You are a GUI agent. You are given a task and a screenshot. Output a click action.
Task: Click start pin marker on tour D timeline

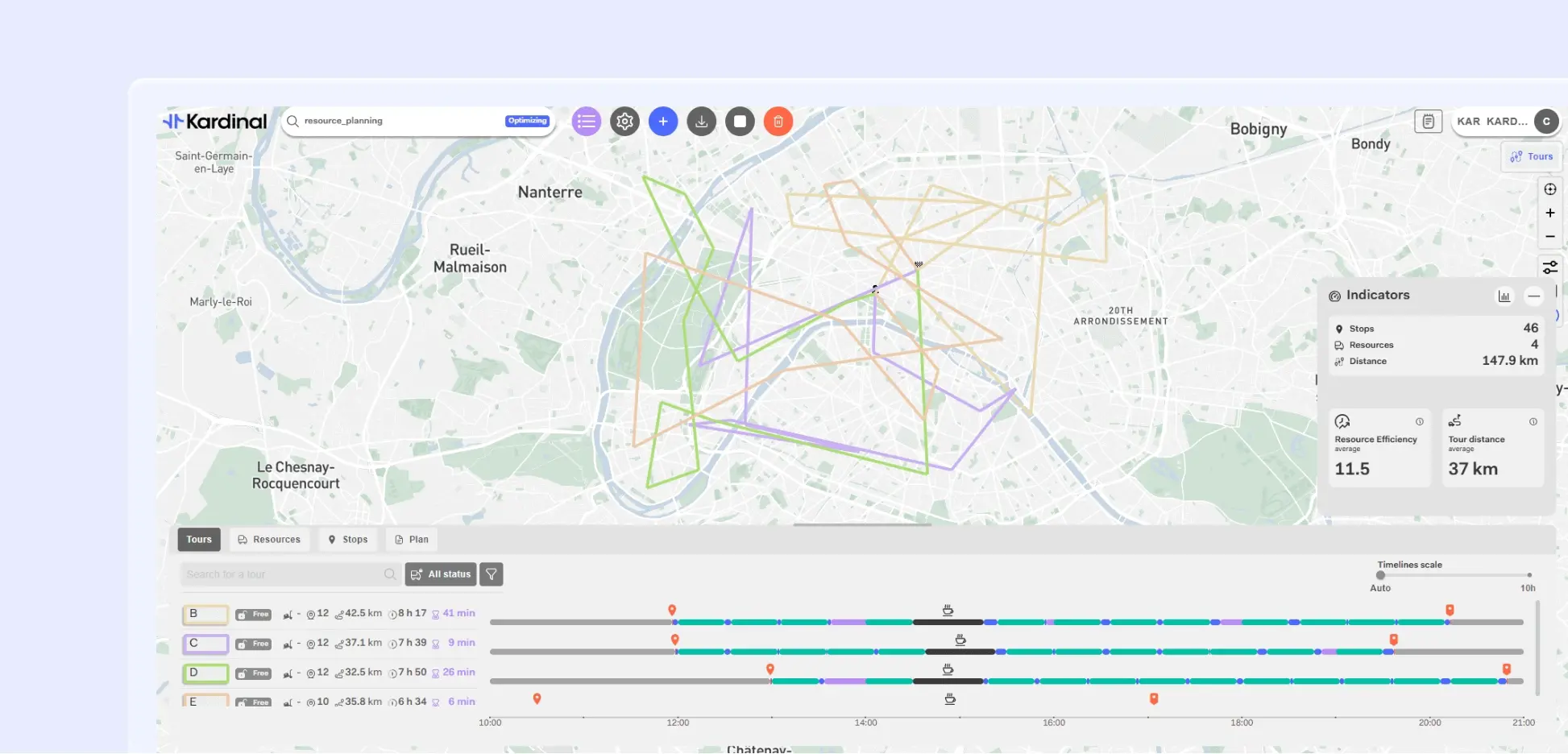770,669
